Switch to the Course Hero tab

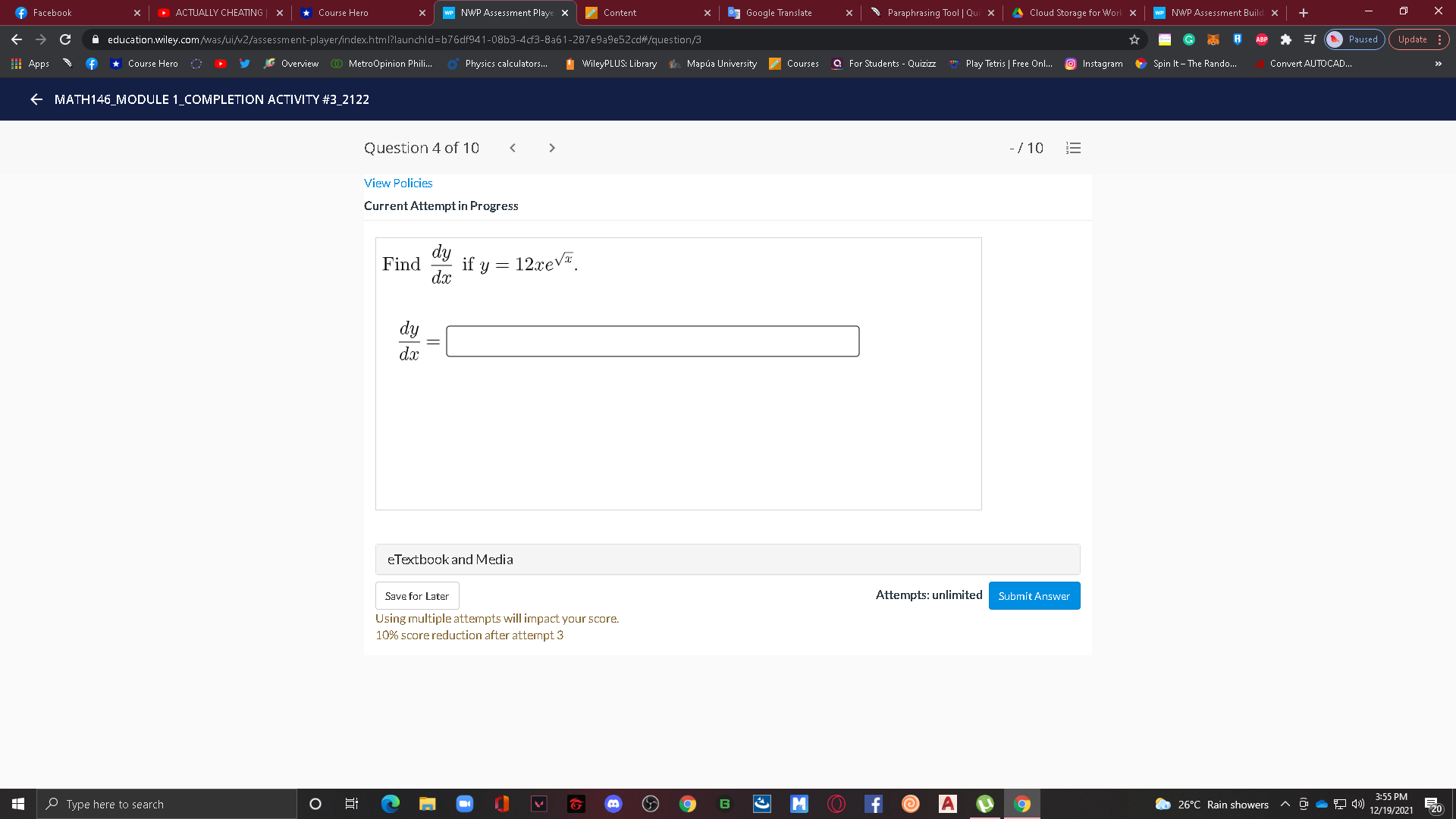343,13
